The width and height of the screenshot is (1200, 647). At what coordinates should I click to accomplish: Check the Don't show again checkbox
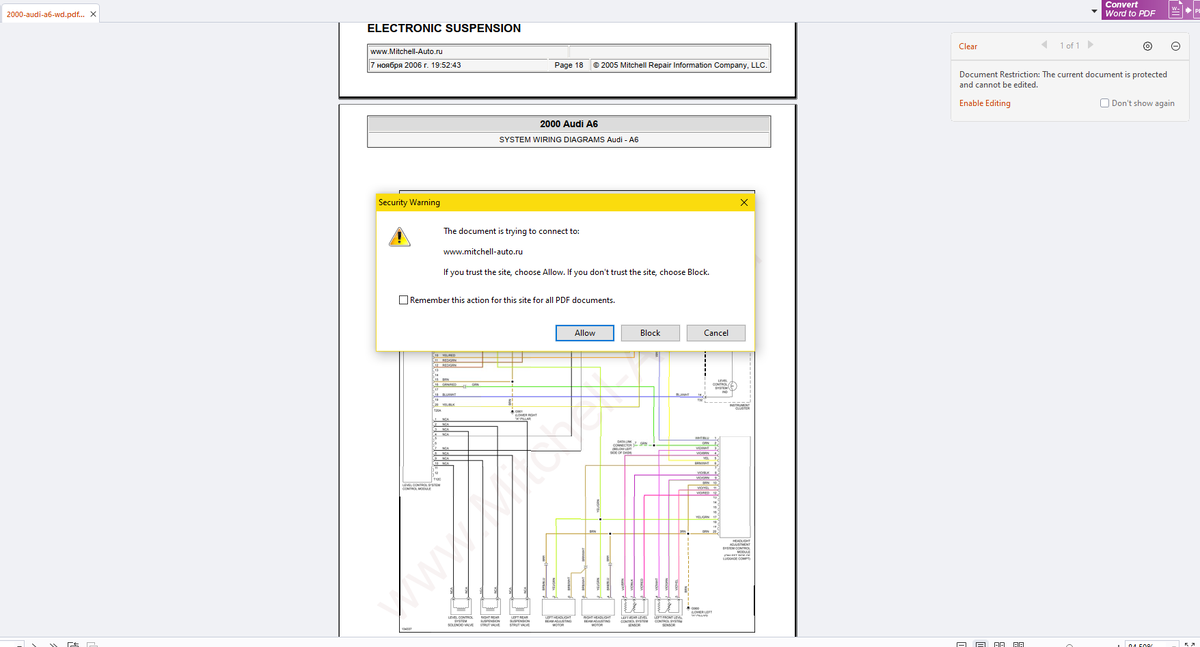coord(1105,103)
